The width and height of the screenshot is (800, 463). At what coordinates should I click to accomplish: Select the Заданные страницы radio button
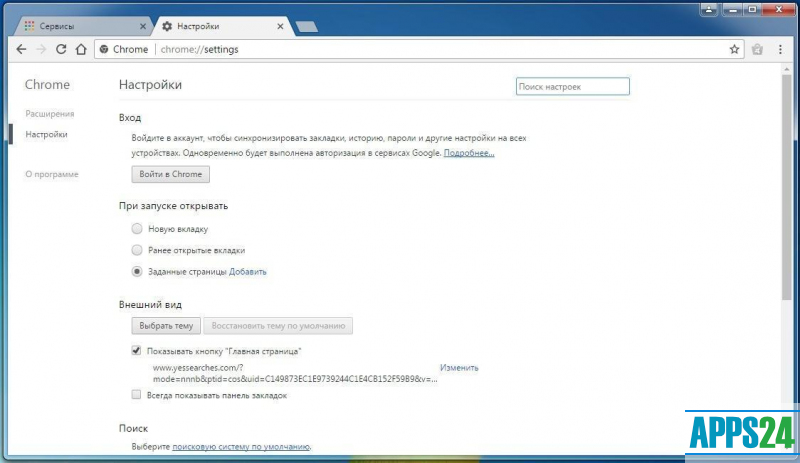pyautogui.click(x=137, y=271)
